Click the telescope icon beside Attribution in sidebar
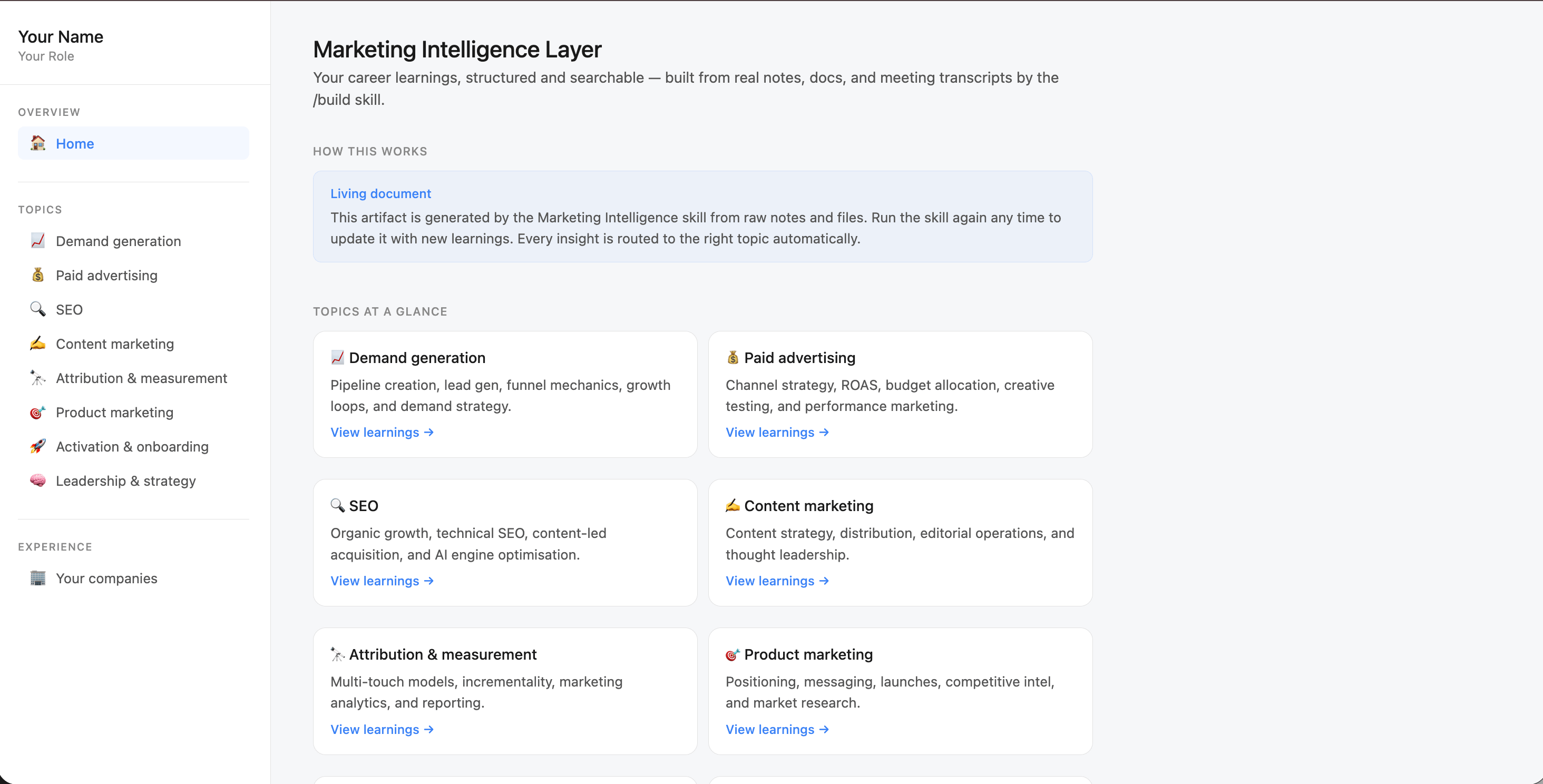This screenshot has width=1543, height=784. coord(38,378)
